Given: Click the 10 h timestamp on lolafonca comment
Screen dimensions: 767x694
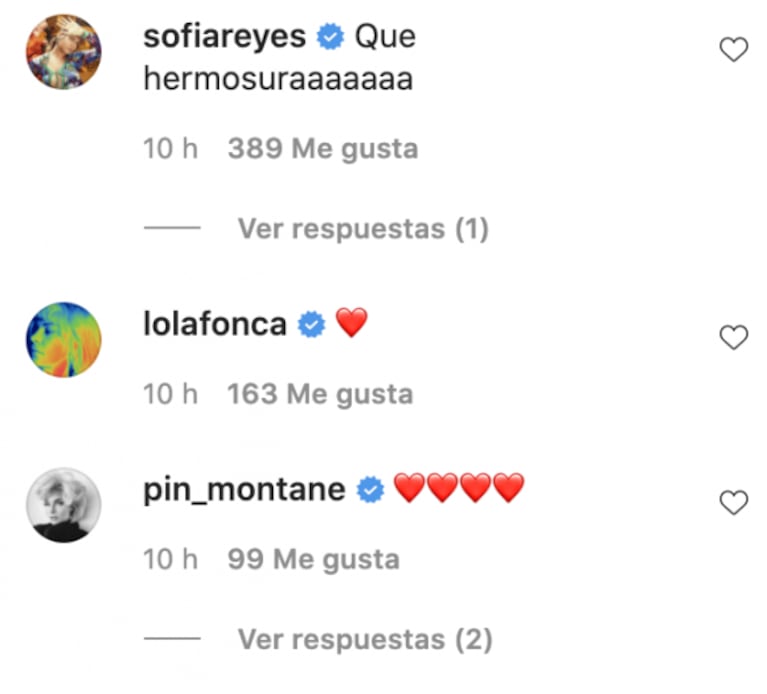Looking at the screenshot, I should [x=171, y=394].
